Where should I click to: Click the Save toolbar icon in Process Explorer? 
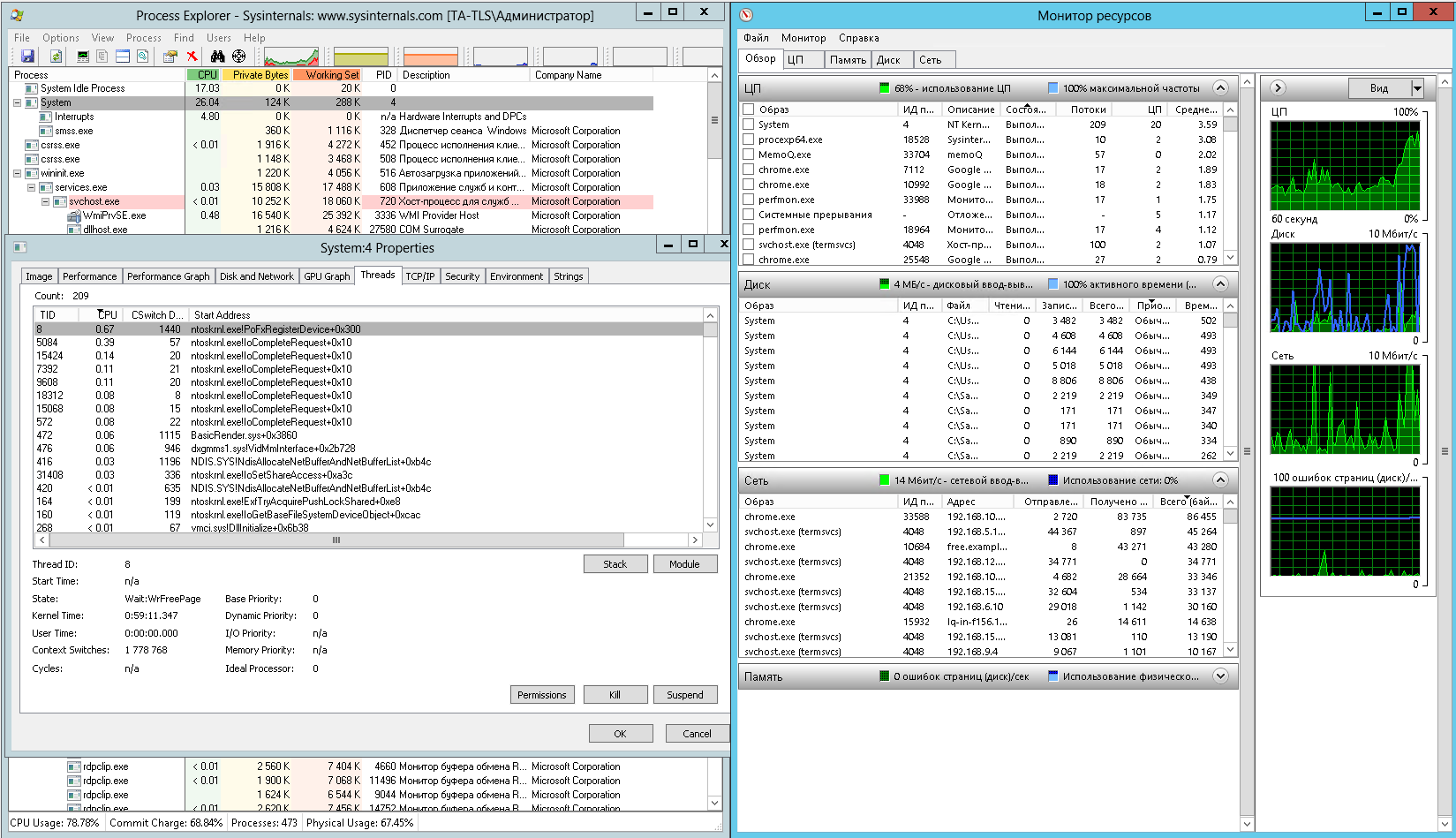[27, 57]
